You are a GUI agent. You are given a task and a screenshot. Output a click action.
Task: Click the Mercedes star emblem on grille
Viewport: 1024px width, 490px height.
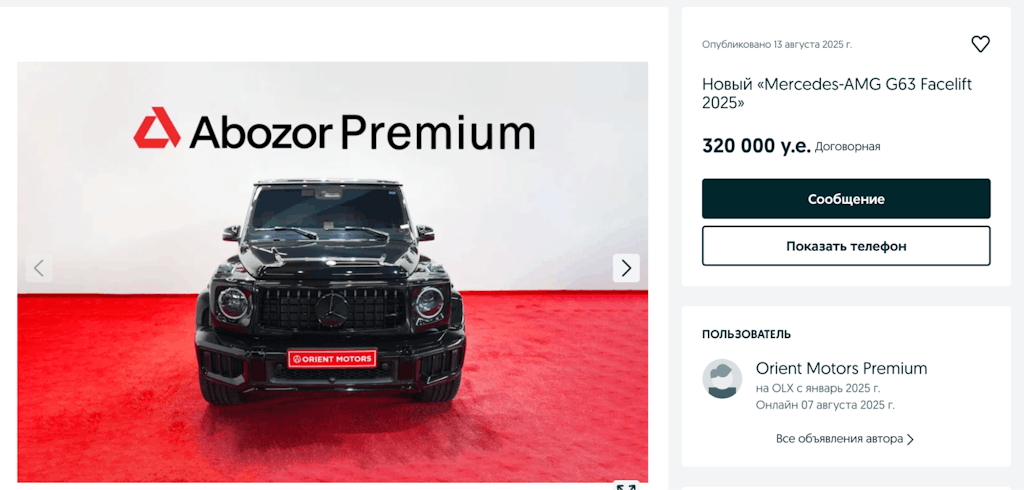332,308
